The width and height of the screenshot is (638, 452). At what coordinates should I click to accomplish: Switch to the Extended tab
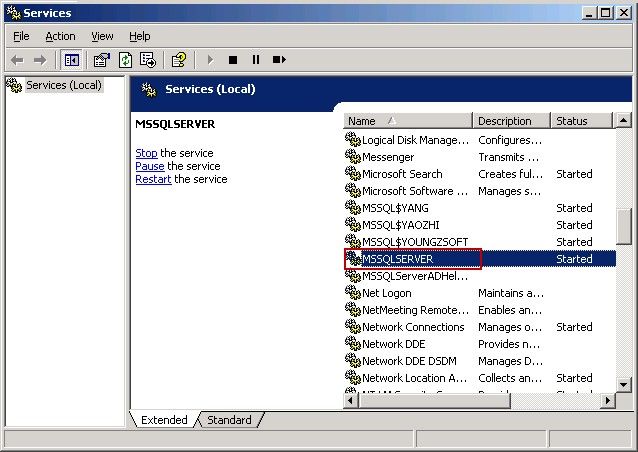tap(164, 420)
